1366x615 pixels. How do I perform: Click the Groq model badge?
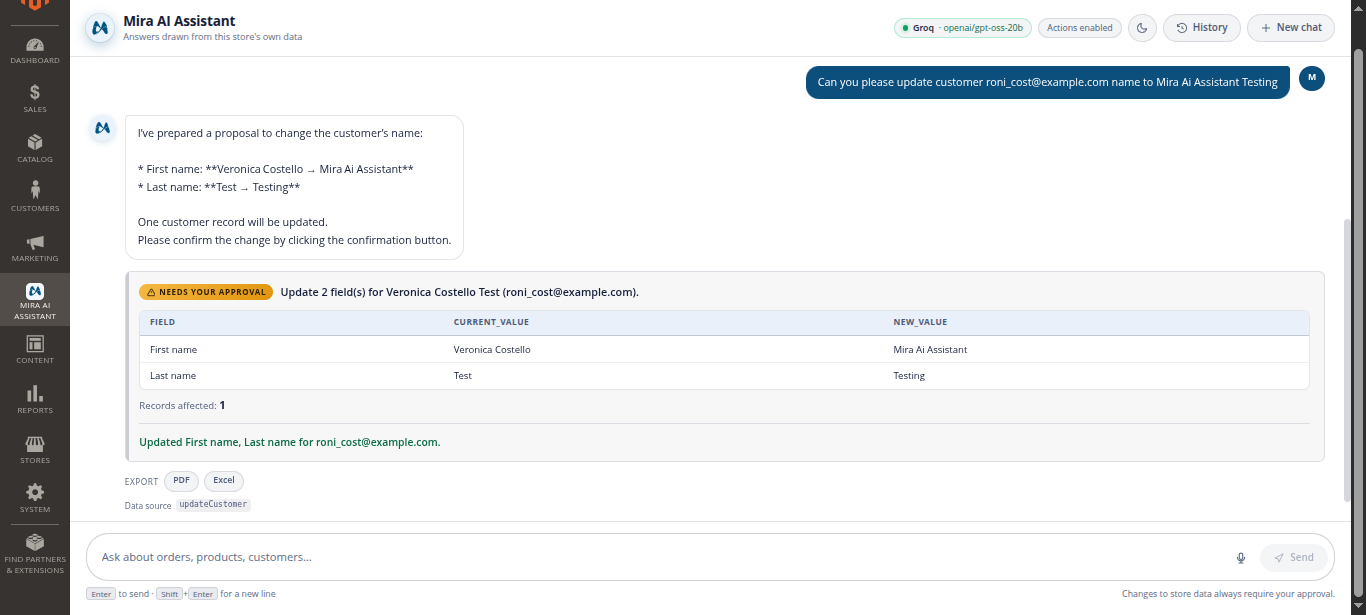(963, 28)
